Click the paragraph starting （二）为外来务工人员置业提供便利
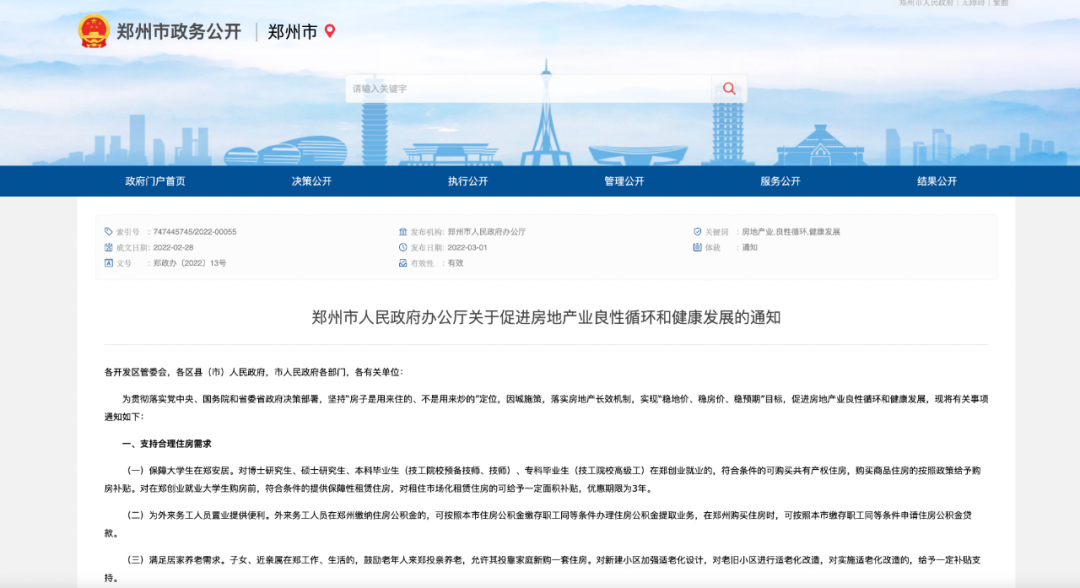Viewport: 1080px width, 588px height. (x=538, y=524)
